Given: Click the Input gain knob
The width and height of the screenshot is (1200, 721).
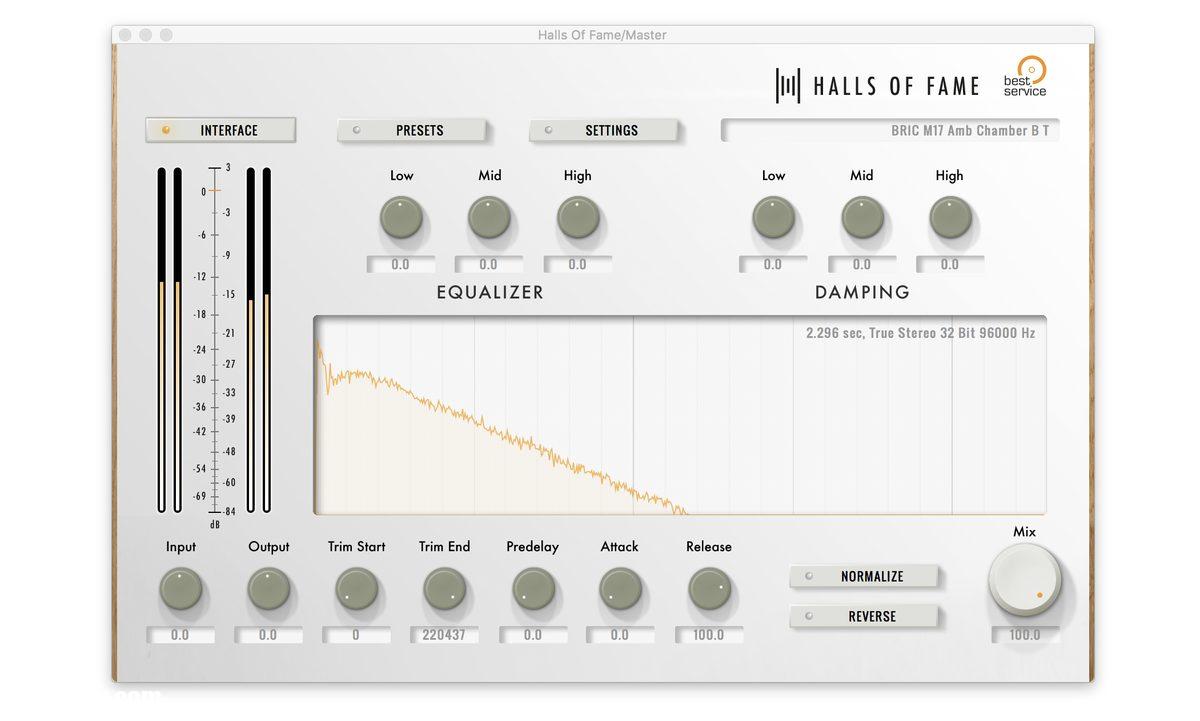Looking at the screenshot, I should point(180,589).
